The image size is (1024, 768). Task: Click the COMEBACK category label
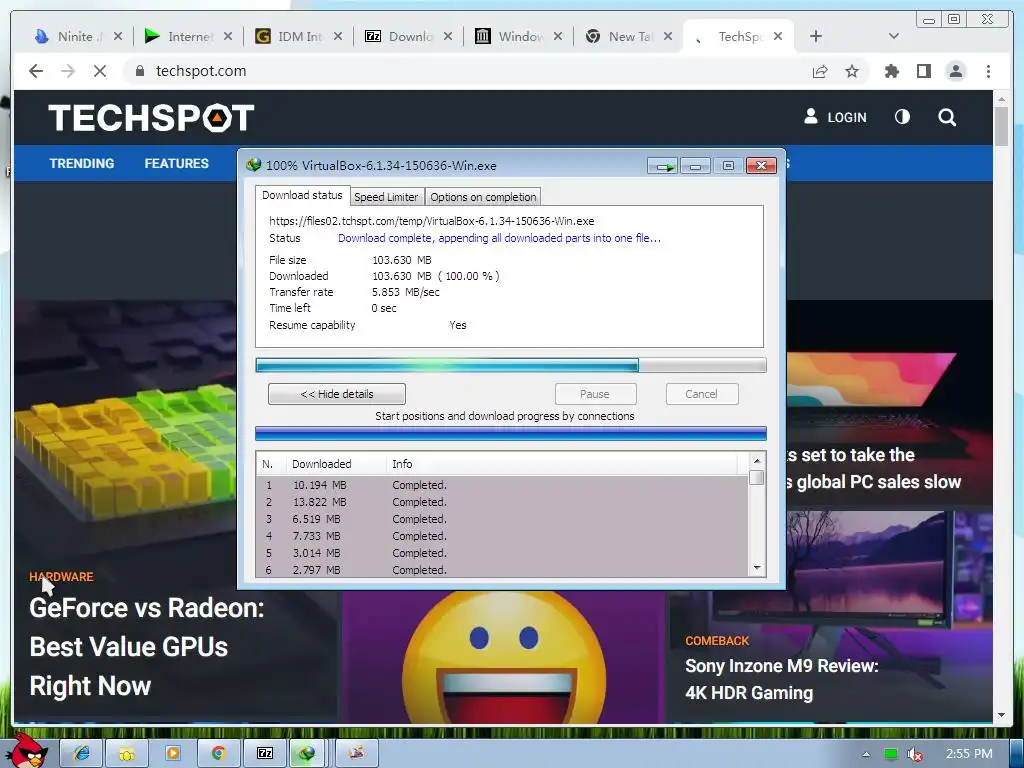click(x=717, y=641)
